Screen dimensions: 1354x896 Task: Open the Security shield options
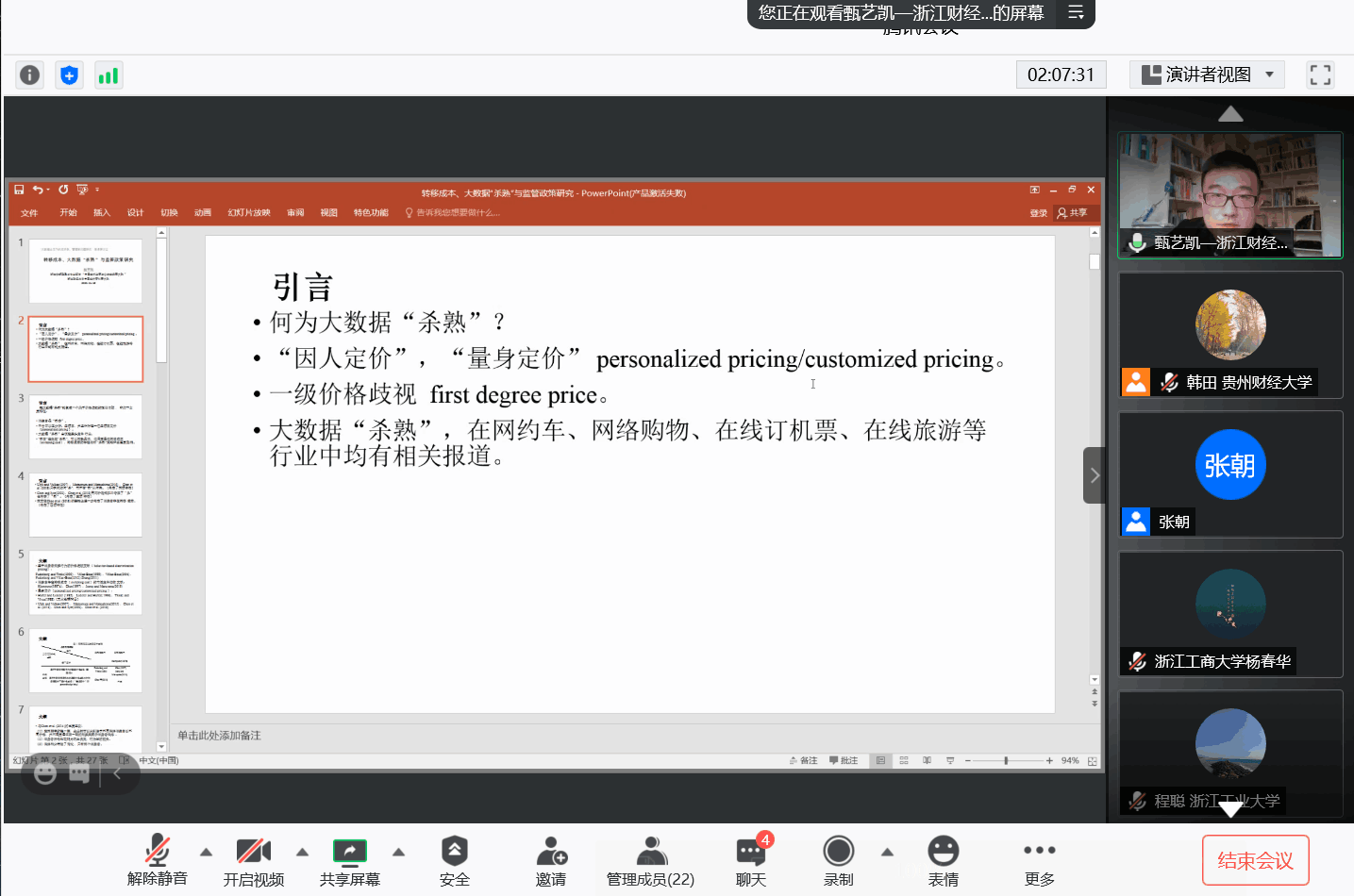pyautogui.click(x=454, y=859)
